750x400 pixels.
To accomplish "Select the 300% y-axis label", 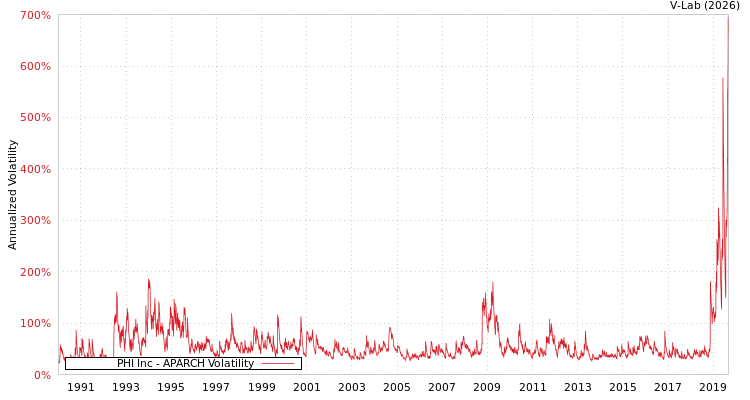I will (35, 221).
